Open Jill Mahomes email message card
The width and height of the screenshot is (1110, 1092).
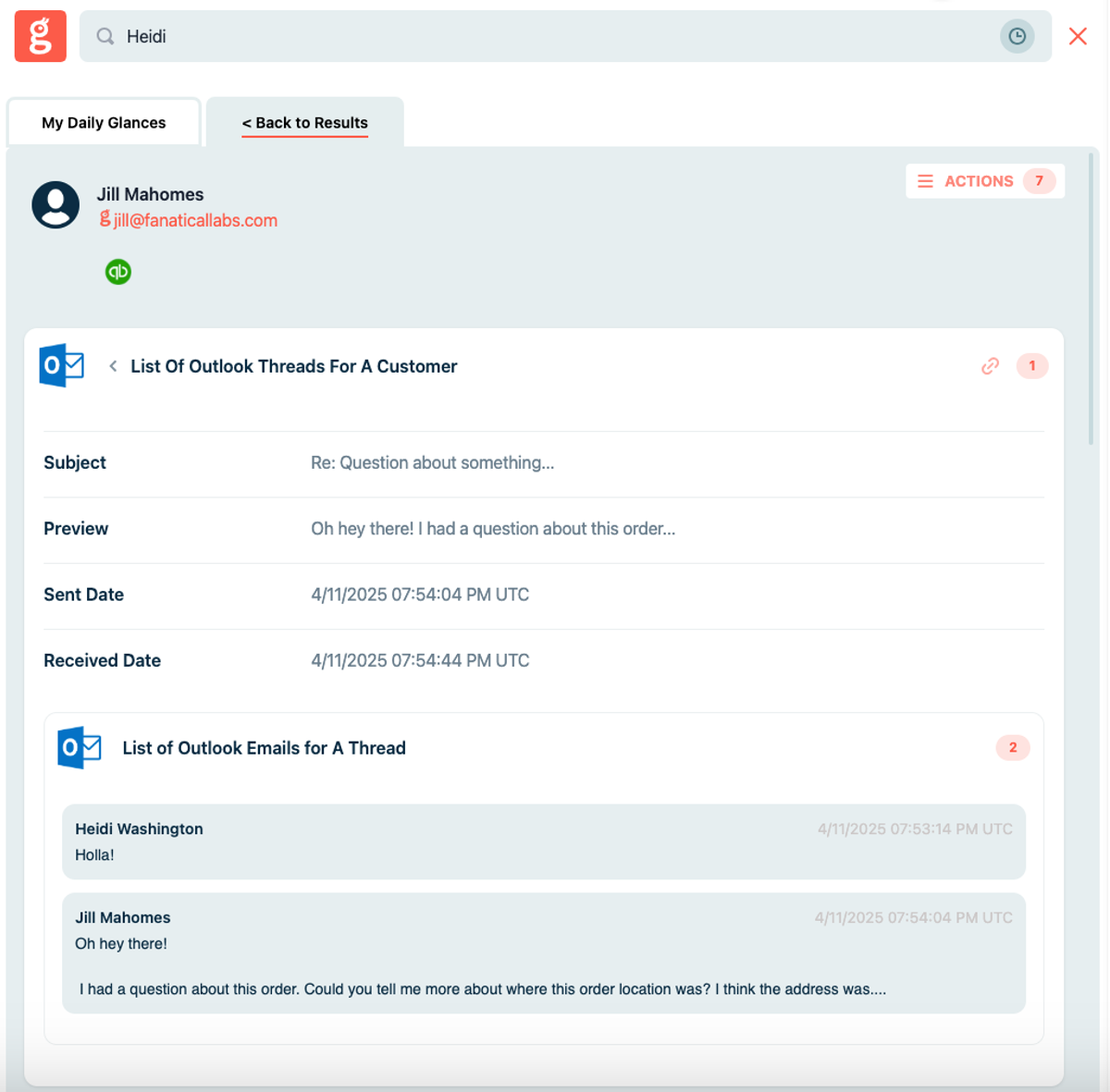544,953
